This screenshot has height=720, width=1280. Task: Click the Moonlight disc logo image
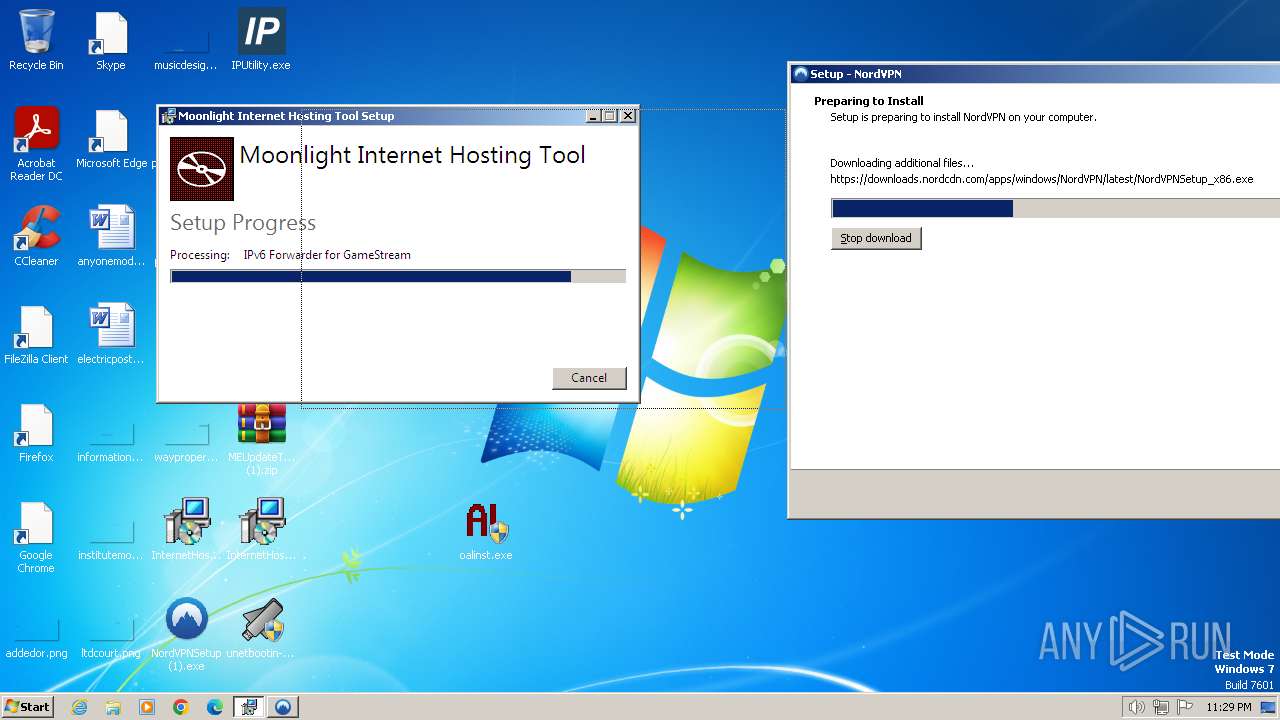coord(202,169)
